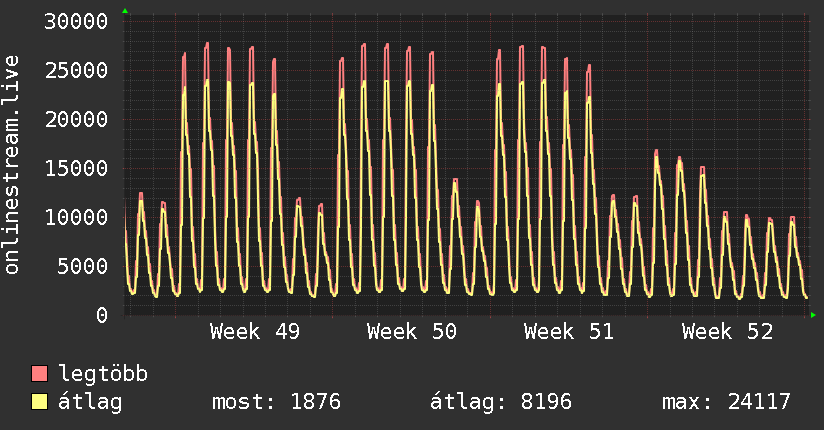824x430 pixels.
Task: Click the 25000 y-axis label
Action: click(x=76, y=70)
